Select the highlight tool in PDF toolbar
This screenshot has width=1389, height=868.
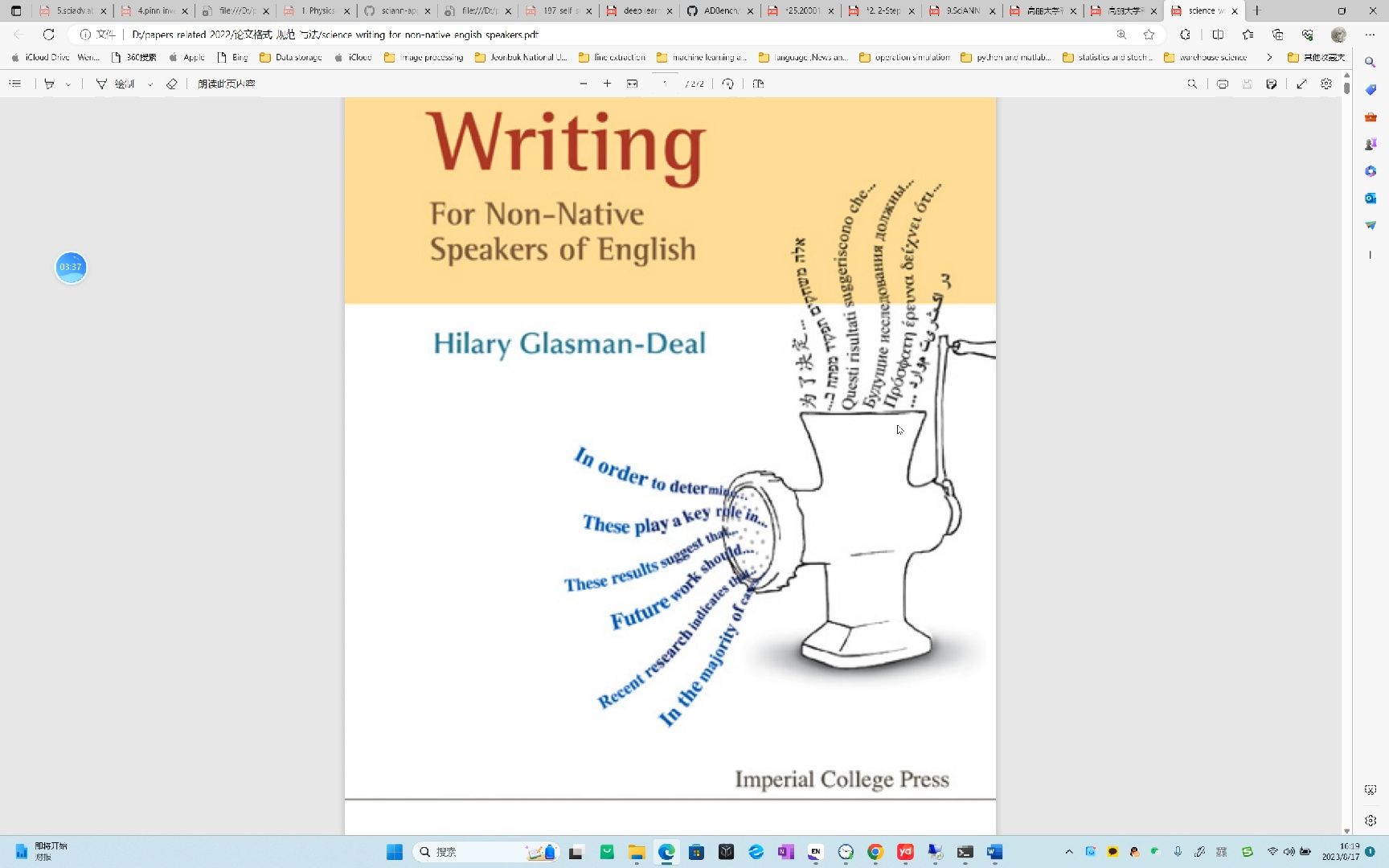pyautogui.click(x=49, y=84)
